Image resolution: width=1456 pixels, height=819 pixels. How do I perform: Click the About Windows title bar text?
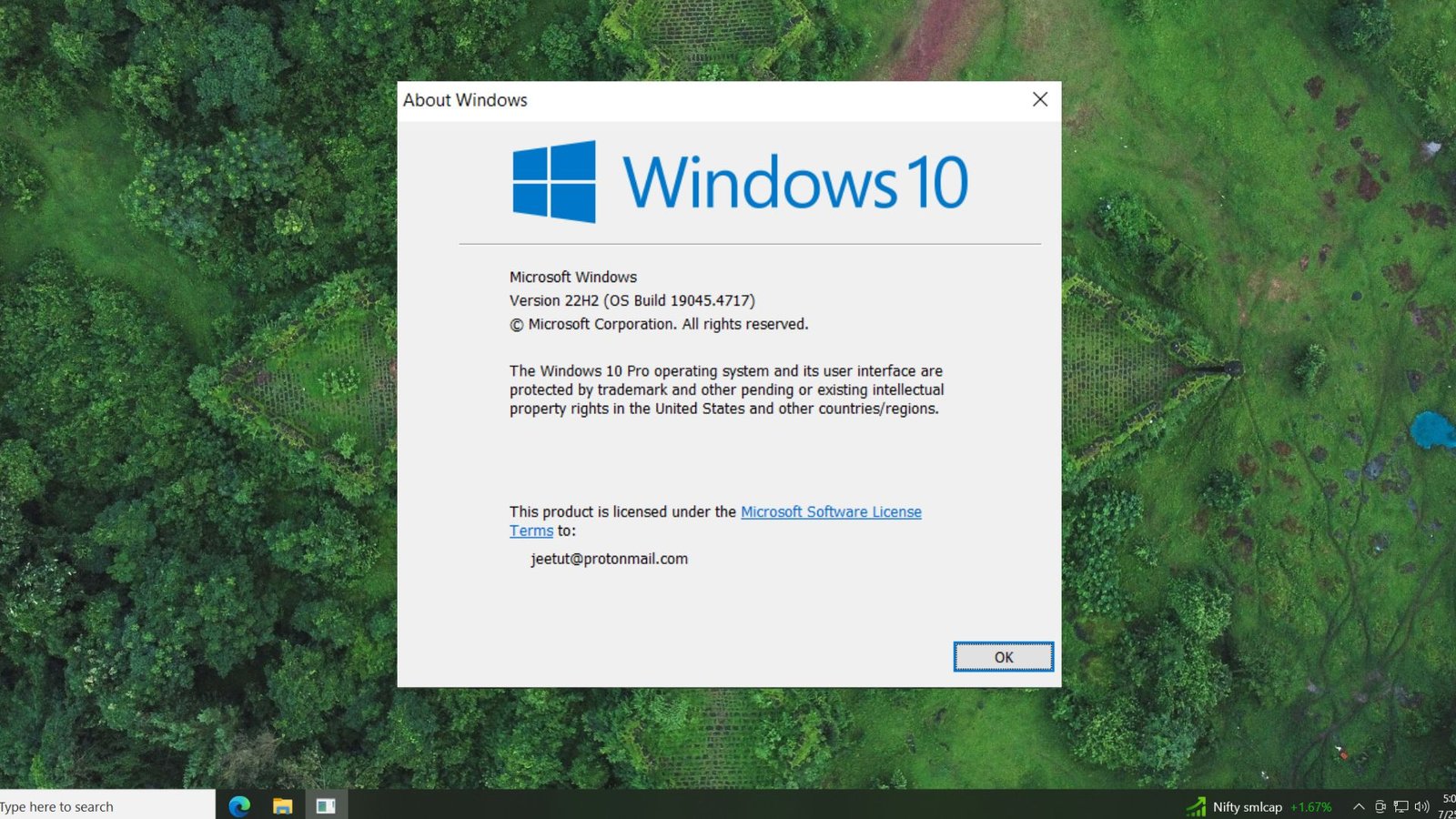pos(465,100)
